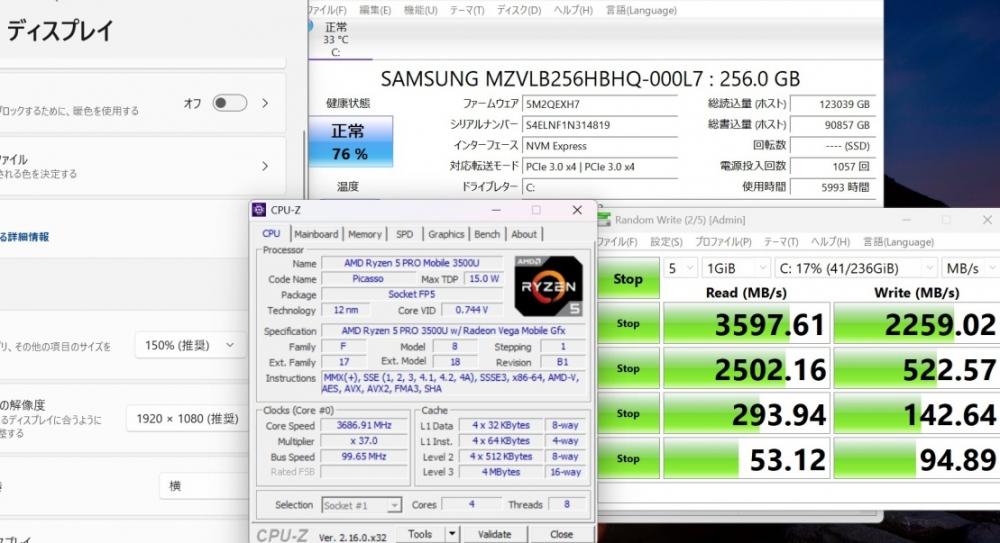Open the 150% scale dropdown
1000x543 pixels.
189,345
